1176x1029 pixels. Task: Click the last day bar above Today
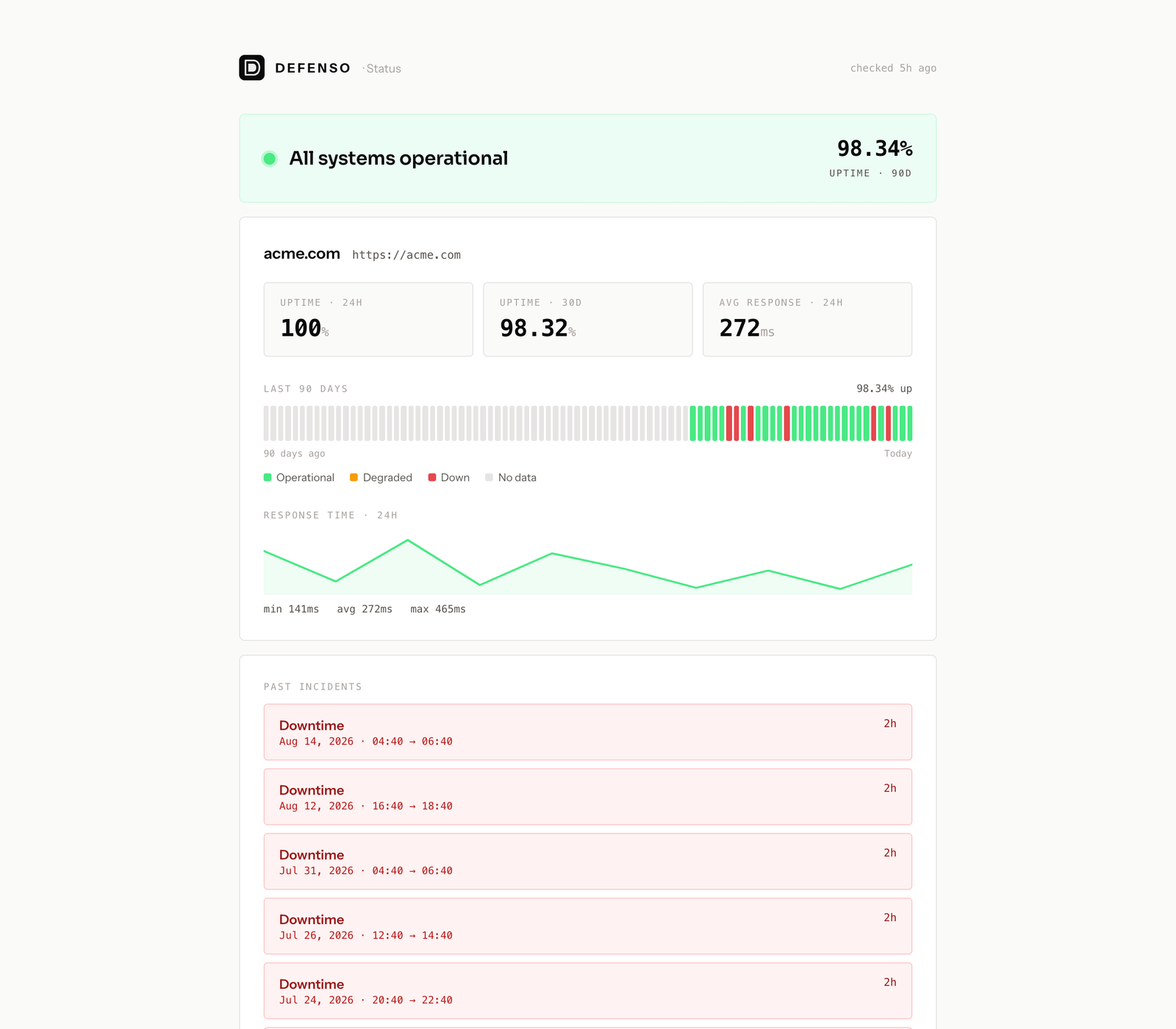tap(910, 423)
